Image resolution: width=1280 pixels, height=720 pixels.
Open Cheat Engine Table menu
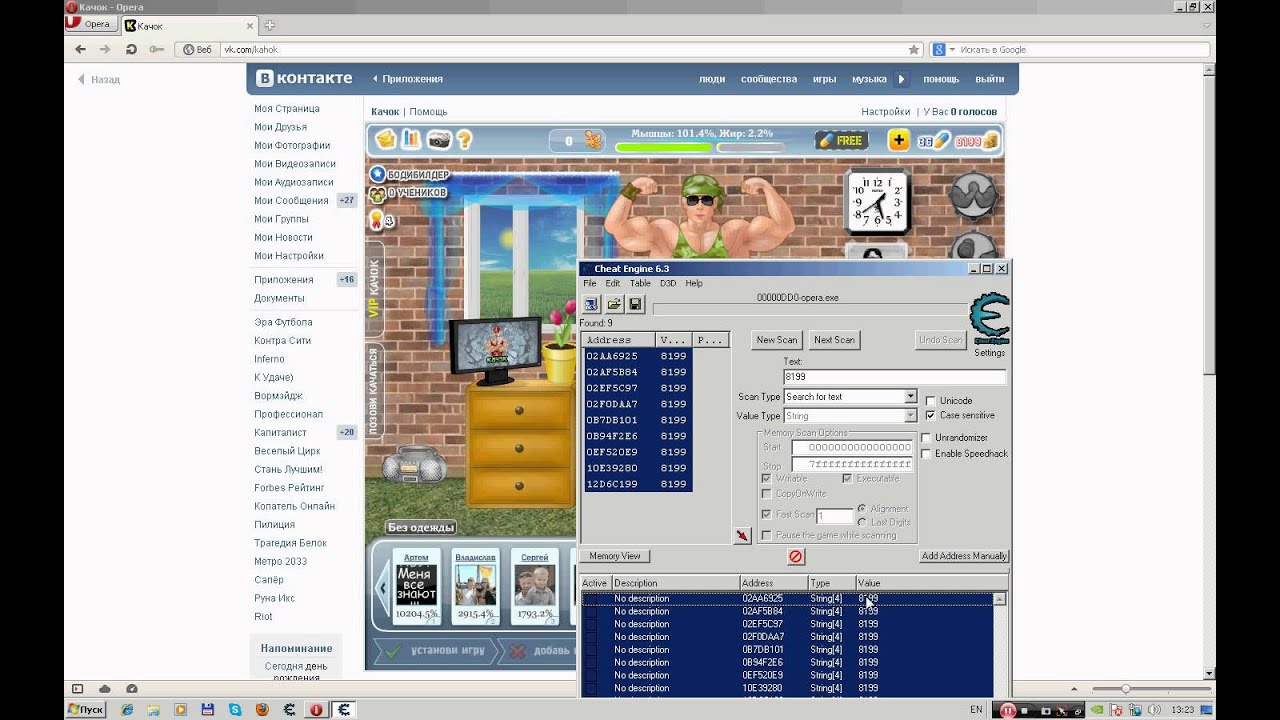pos(640,284)
